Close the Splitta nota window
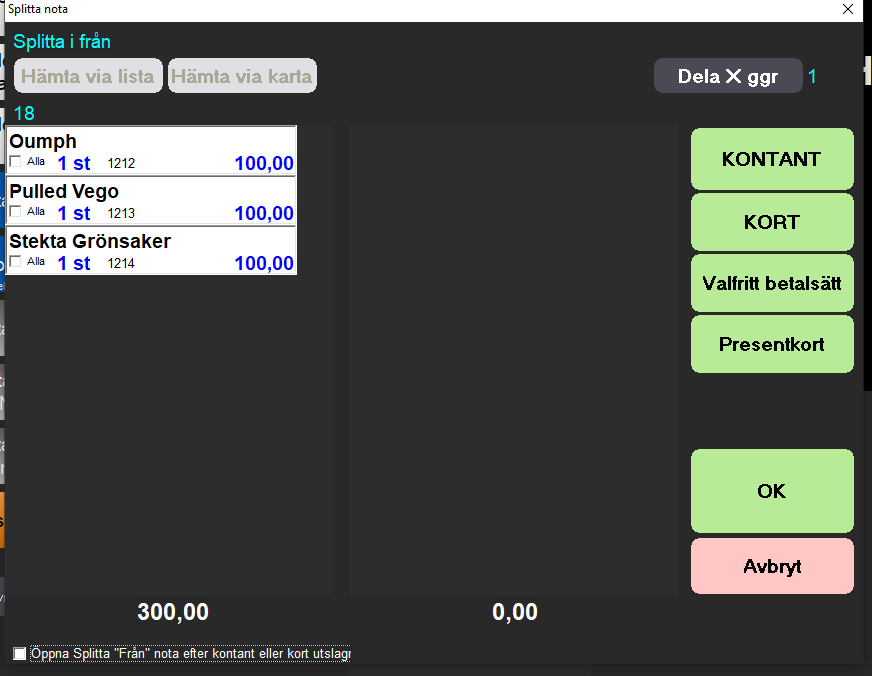 point(848,9)
